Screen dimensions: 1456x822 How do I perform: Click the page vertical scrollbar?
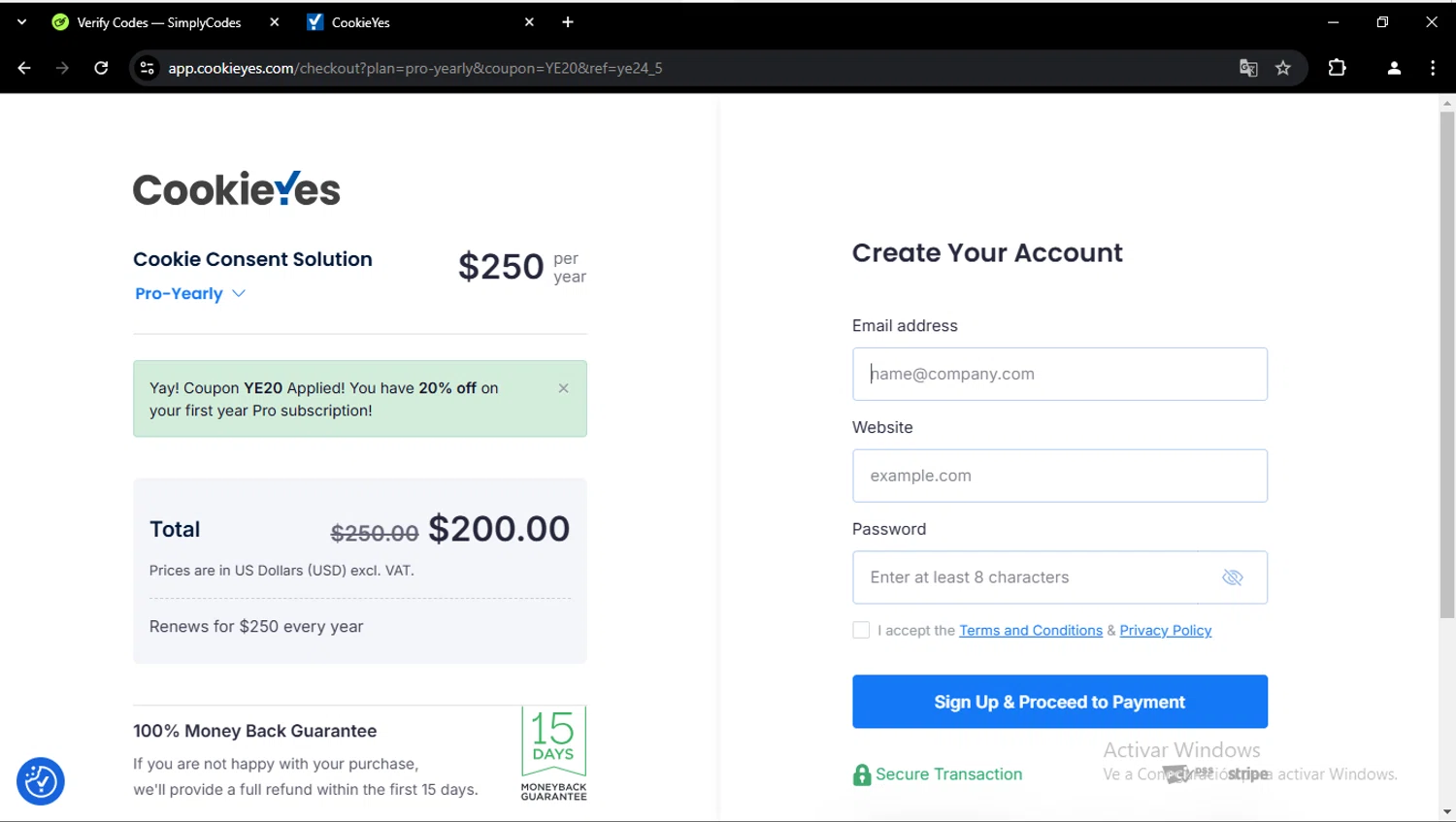pos(1447,364)
